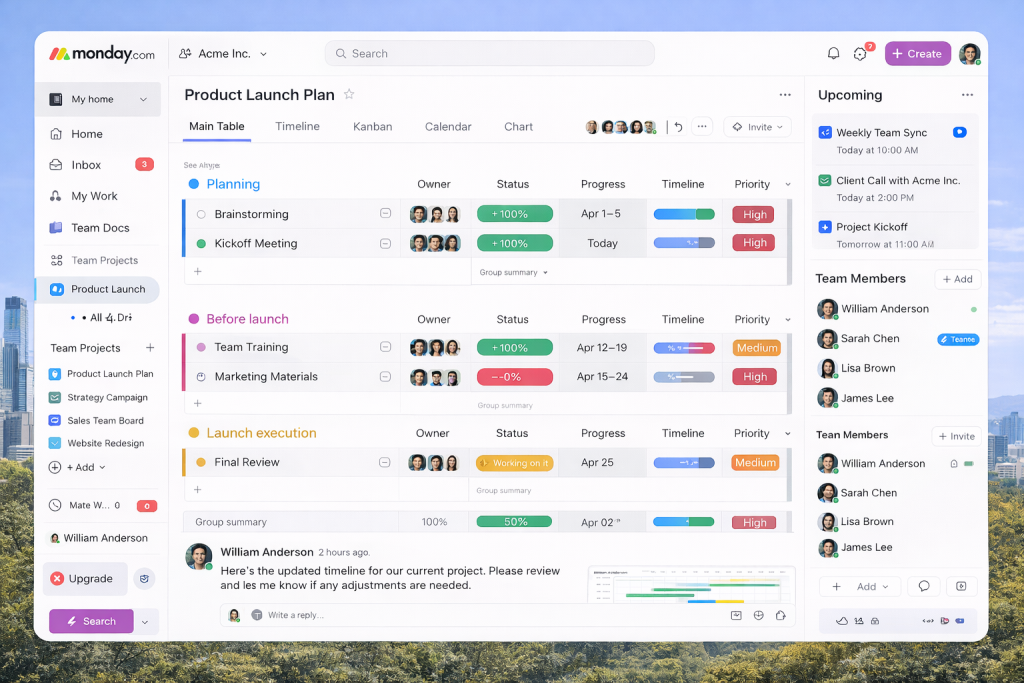
Task: Open the Team Docs sidebar icon
Action: 56,228
